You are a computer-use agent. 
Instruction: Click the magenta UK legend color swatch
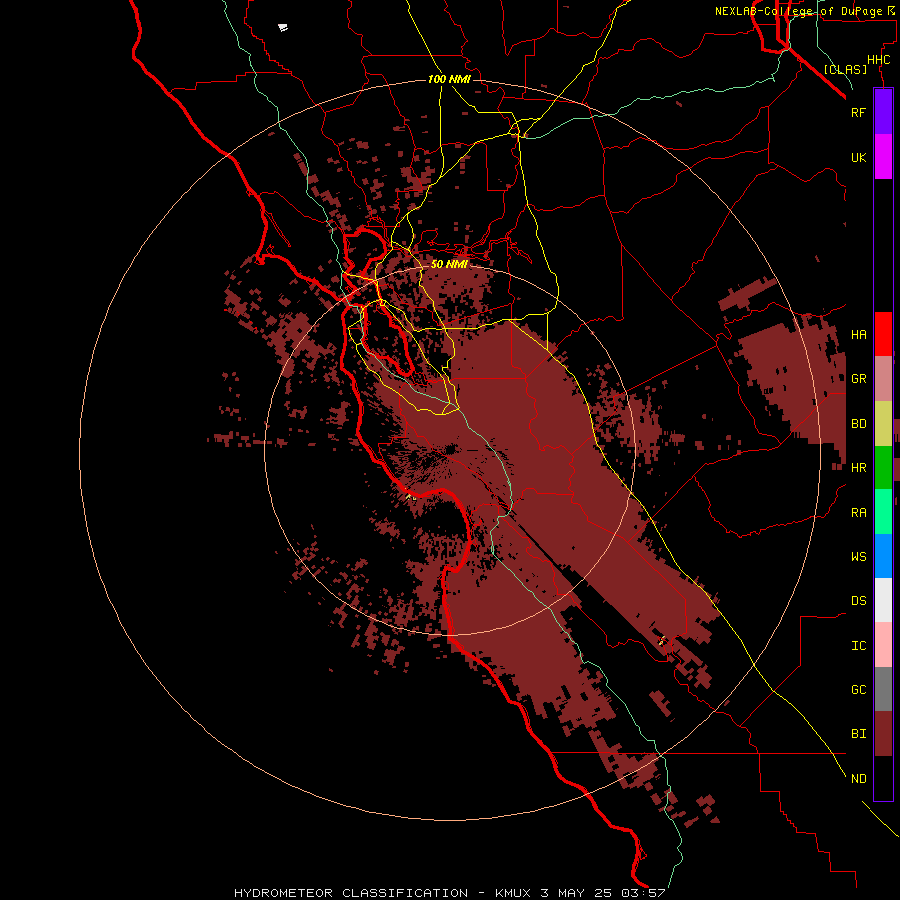coord(883,157)
